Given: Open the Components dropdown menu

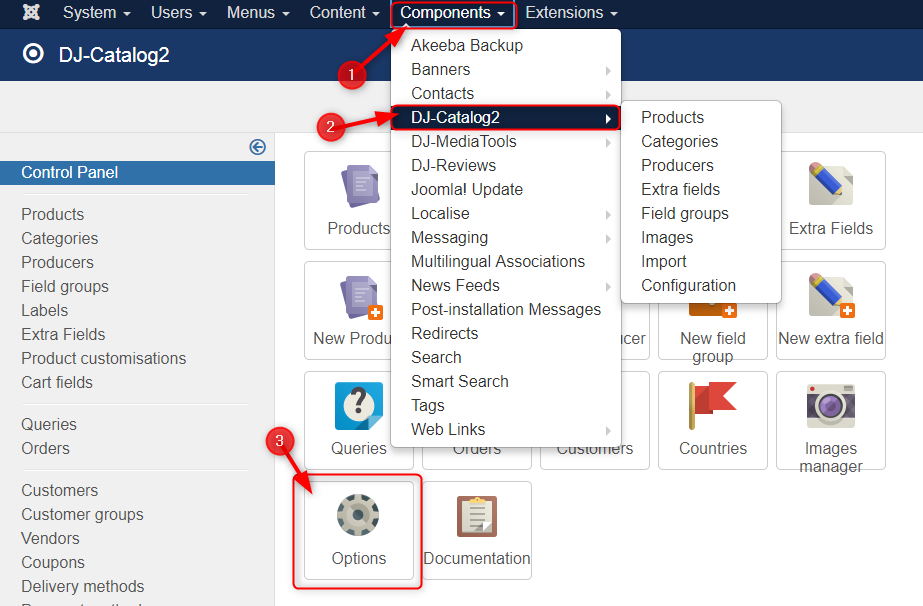Looking at the screenshot, I should [452, 12].
